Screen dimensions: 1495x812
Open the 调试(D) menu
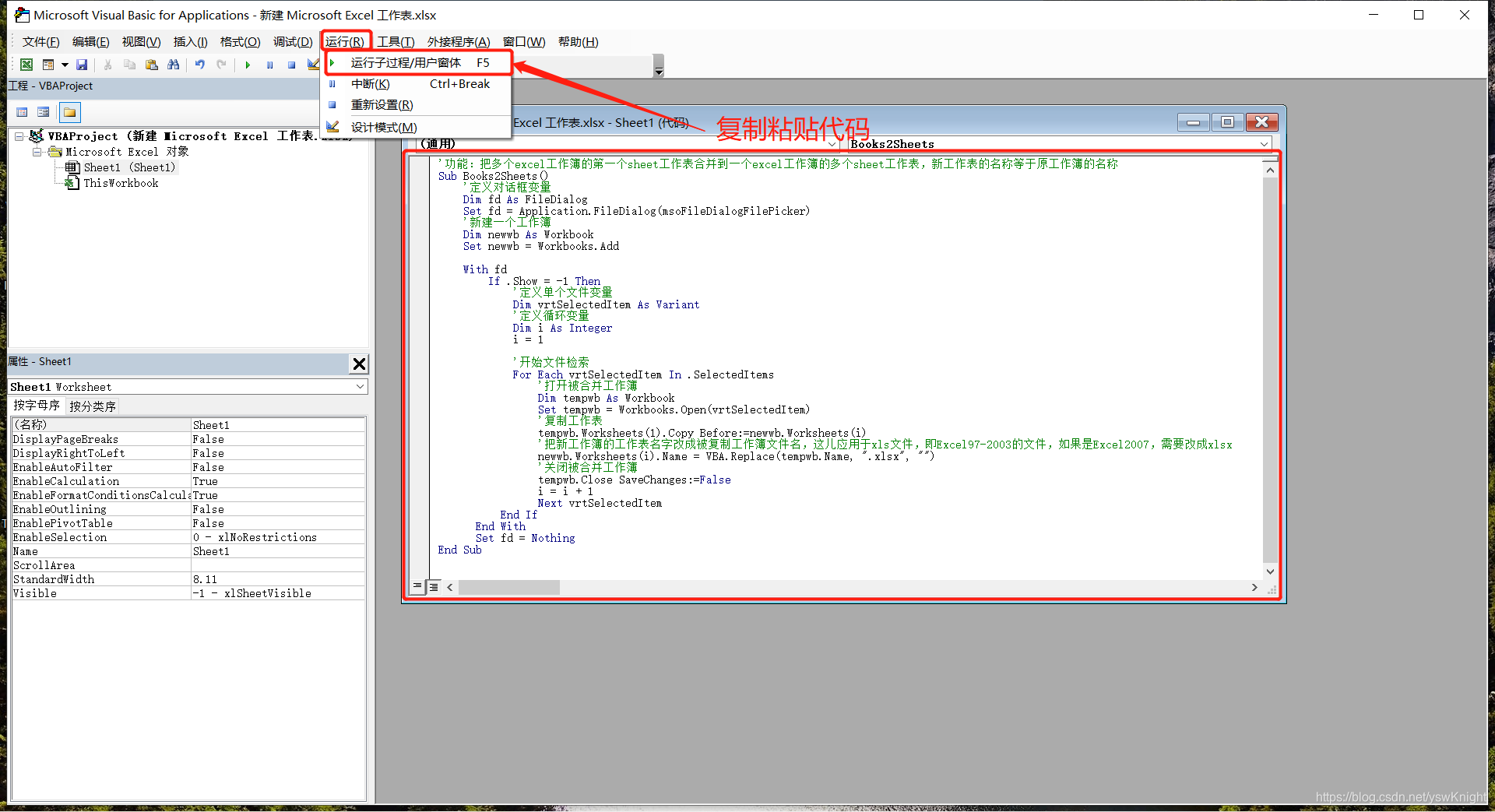[293, 42]
